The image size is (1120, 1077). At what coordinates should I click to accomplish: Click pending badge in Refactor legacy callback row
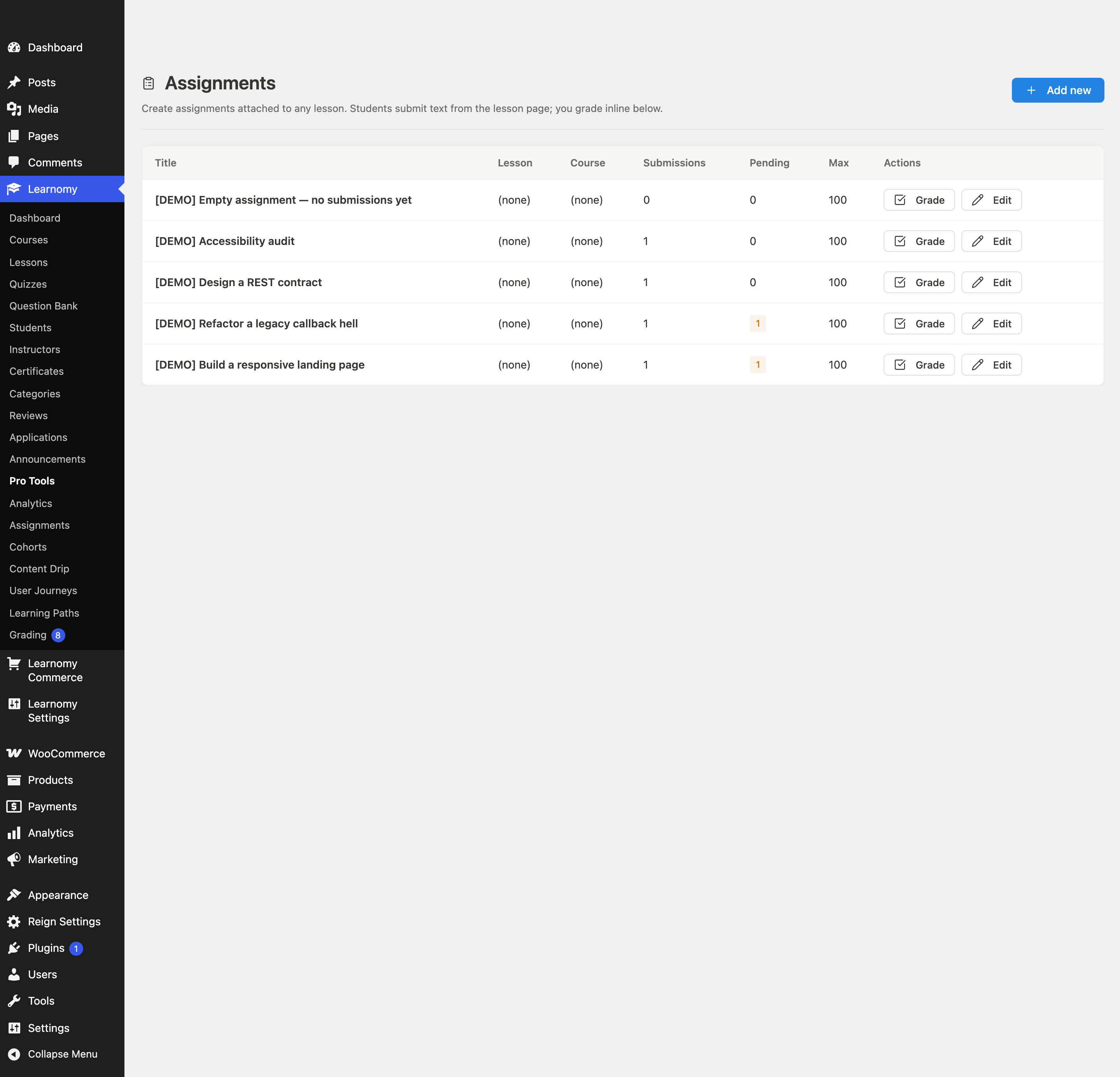coord(758,323)
